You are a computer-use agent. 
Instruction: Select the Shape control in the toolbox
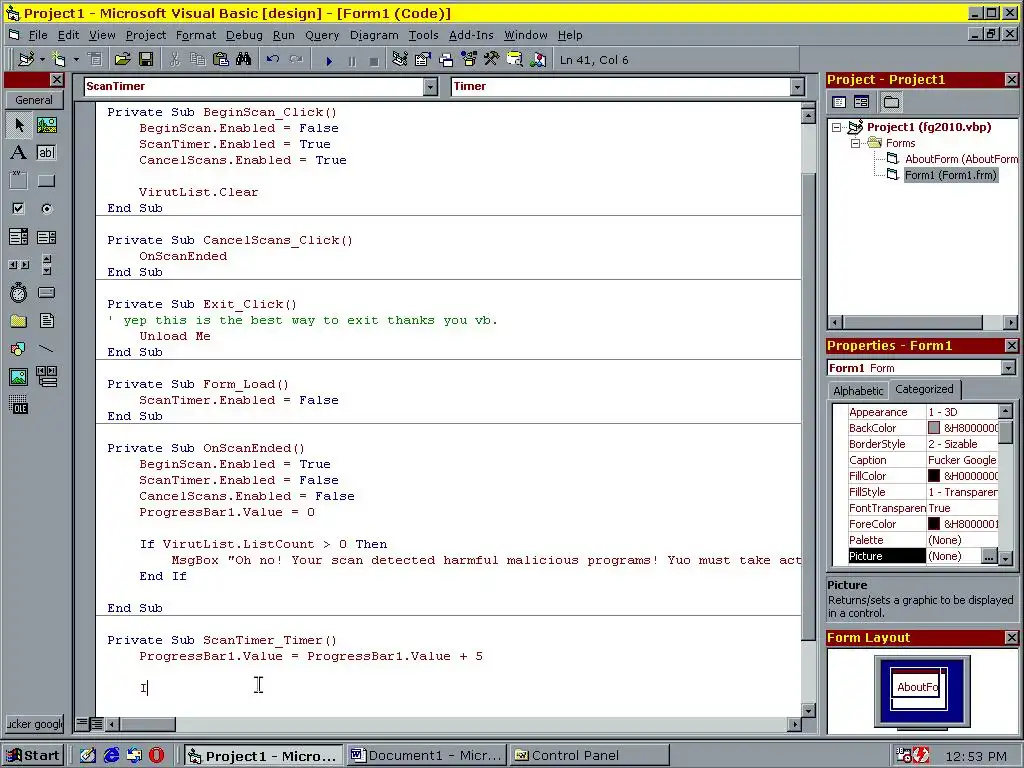click(19, 349)
